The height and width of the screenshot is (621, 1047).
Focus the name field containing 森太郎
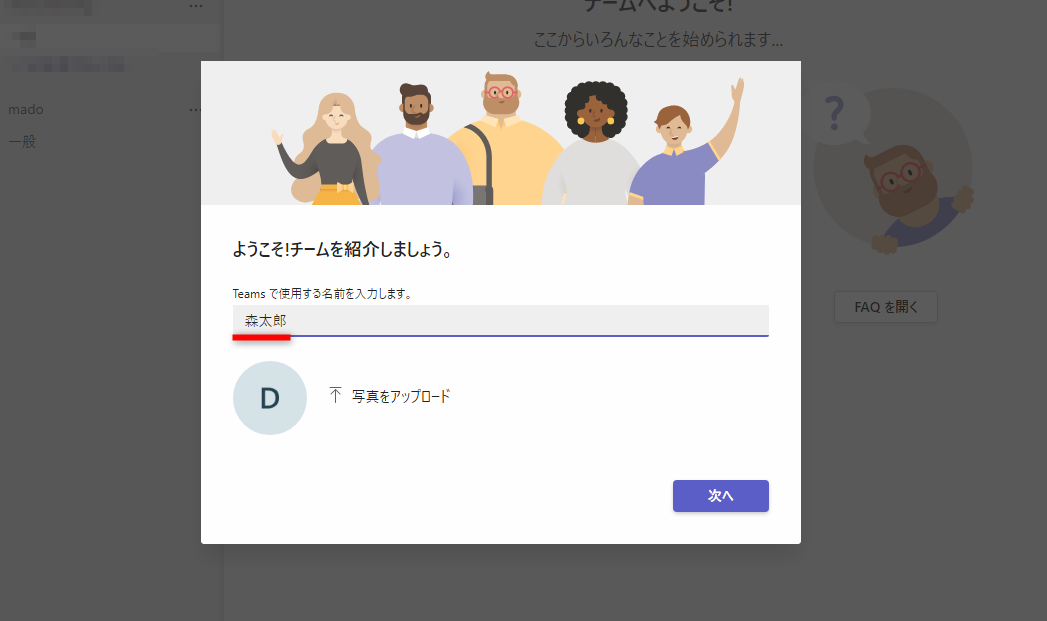(500, 319)
